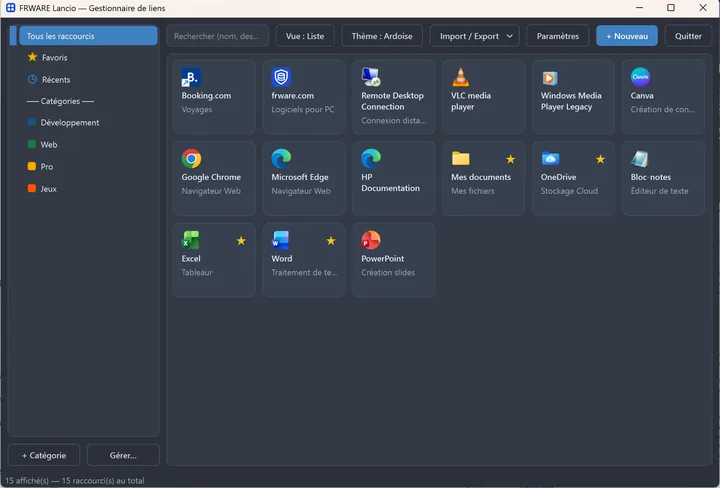Change theme via Thème : Ardoise button

[382, 36]
